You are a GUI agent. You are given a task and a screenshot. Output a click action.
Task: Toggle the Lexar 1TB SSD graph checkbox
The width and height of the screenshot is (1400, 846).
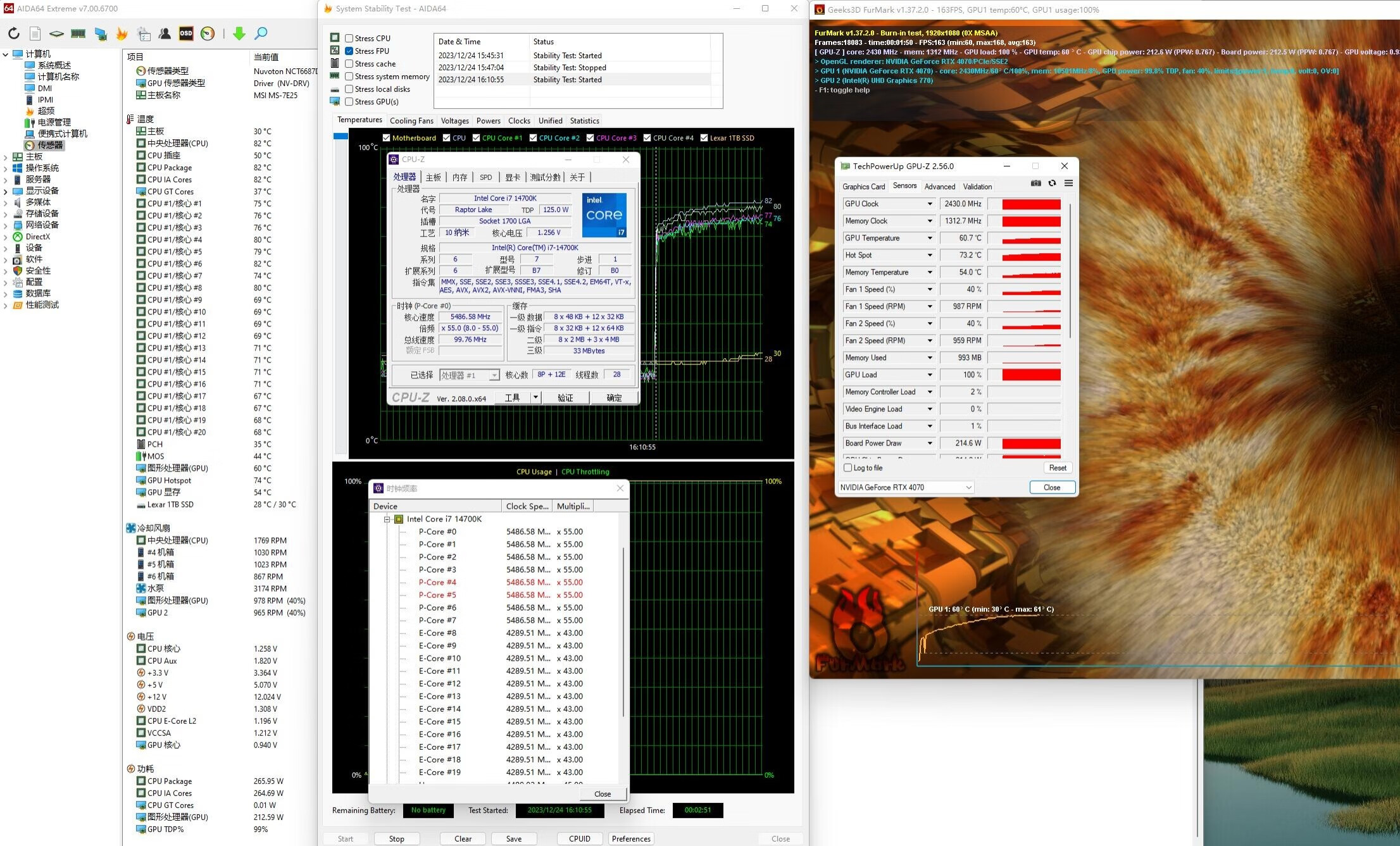click(704, 138)
